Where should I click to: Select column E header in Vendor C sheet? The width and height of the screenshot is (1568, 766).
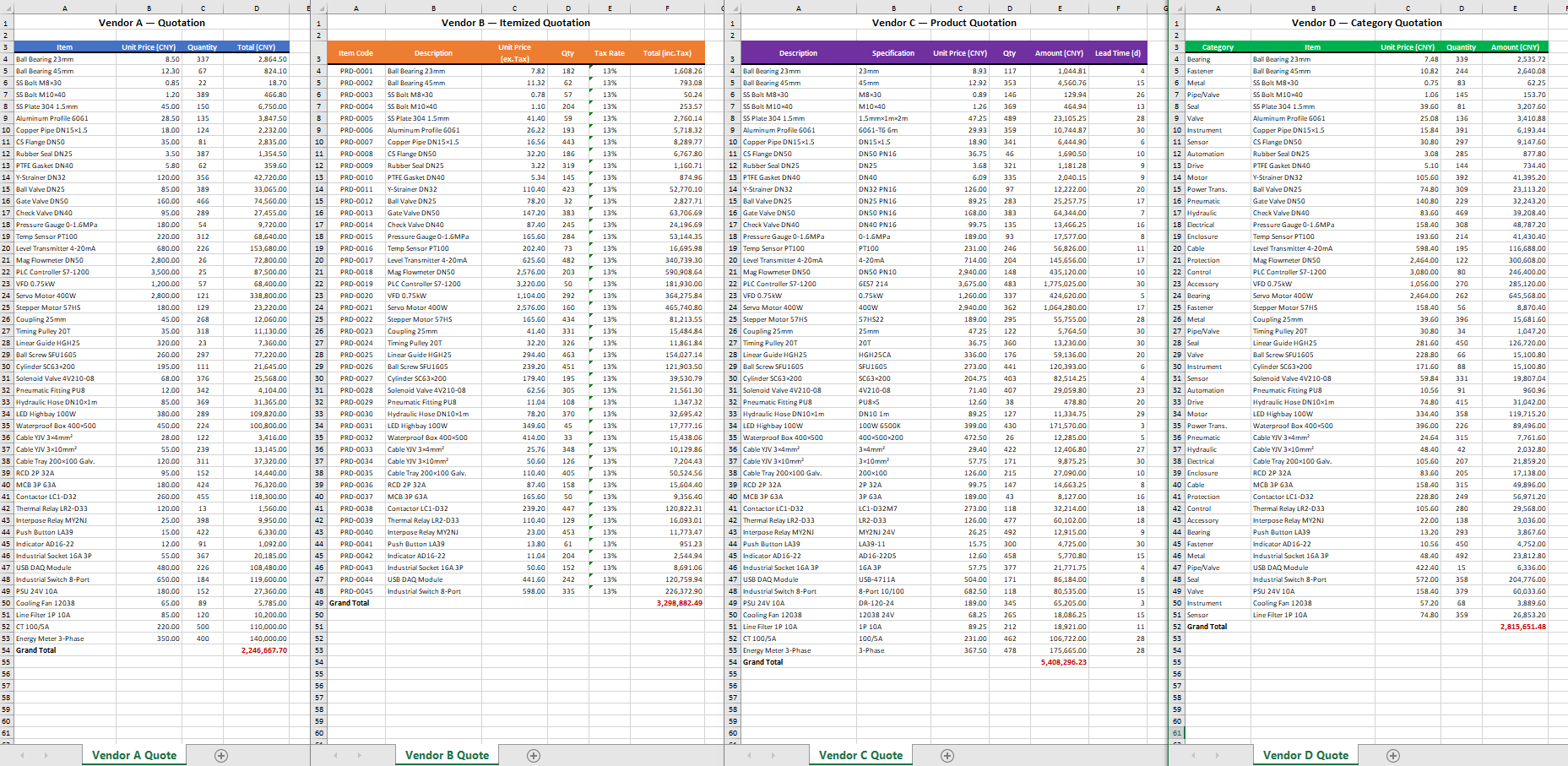1060,8
